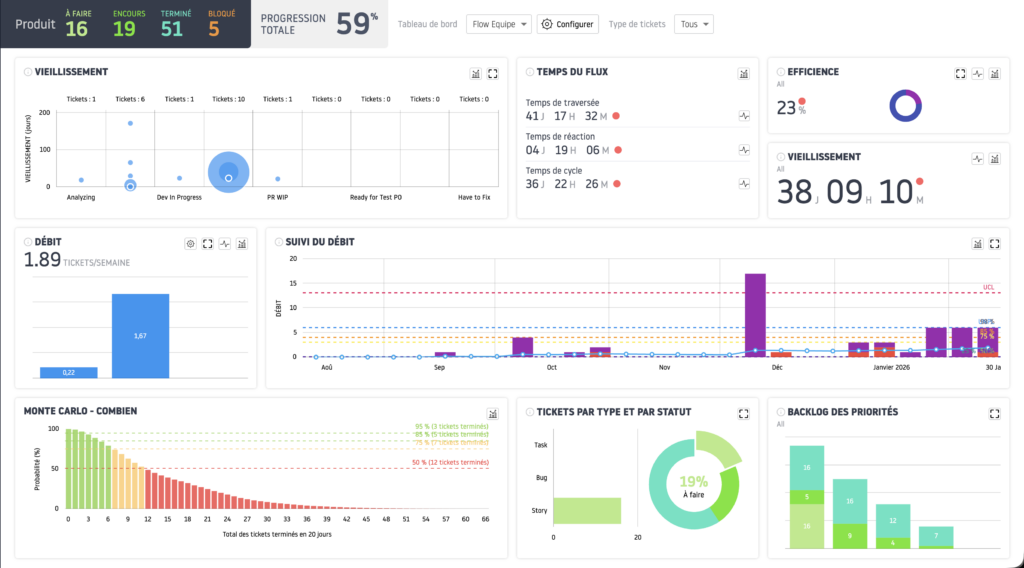Viewport: 1024px width, 568px height.
Task: Click the large bubble in Vieillissement chart
Action: 228,173
